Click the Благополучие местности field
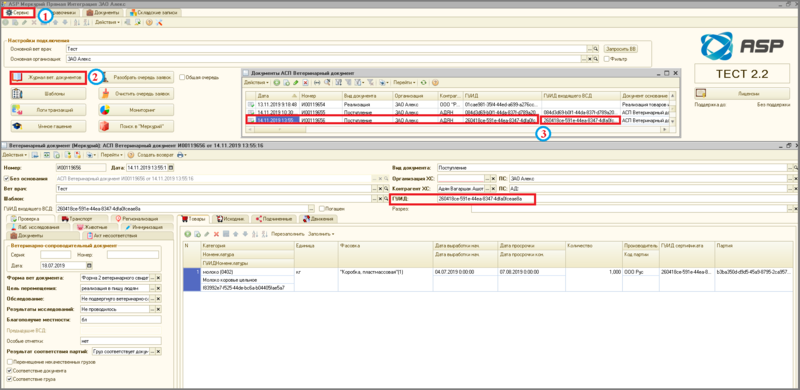800x390 pixels. (x=120, y=320)
